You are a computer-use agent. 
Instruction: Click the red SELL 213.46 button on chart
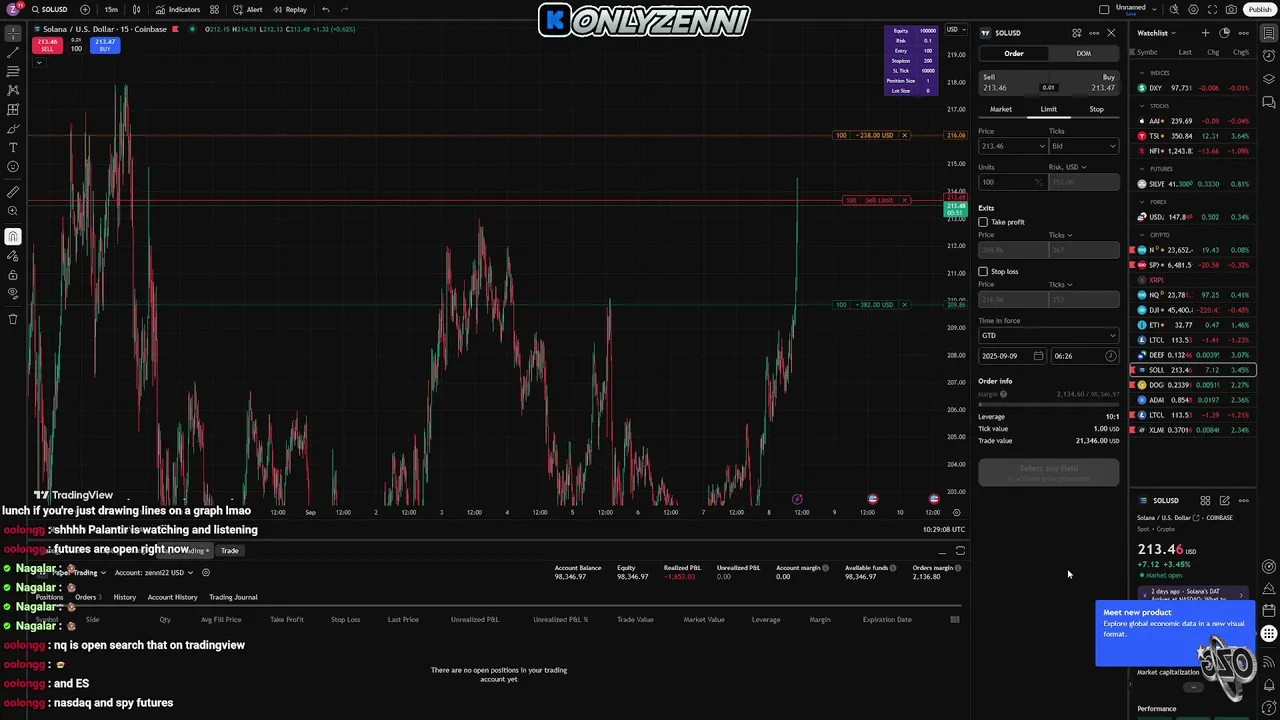coord(47,45)
